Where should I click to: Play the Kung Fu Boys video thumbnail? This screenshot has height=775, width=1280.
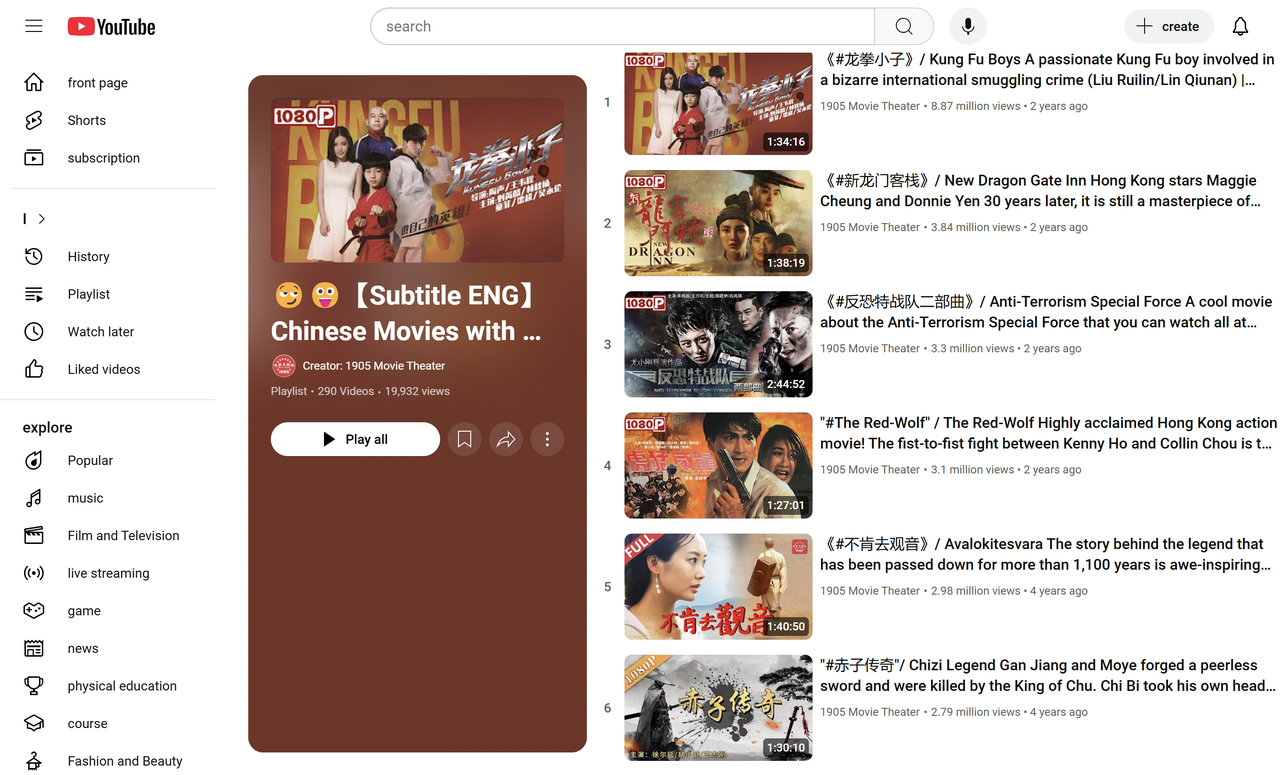pos(718,103)
